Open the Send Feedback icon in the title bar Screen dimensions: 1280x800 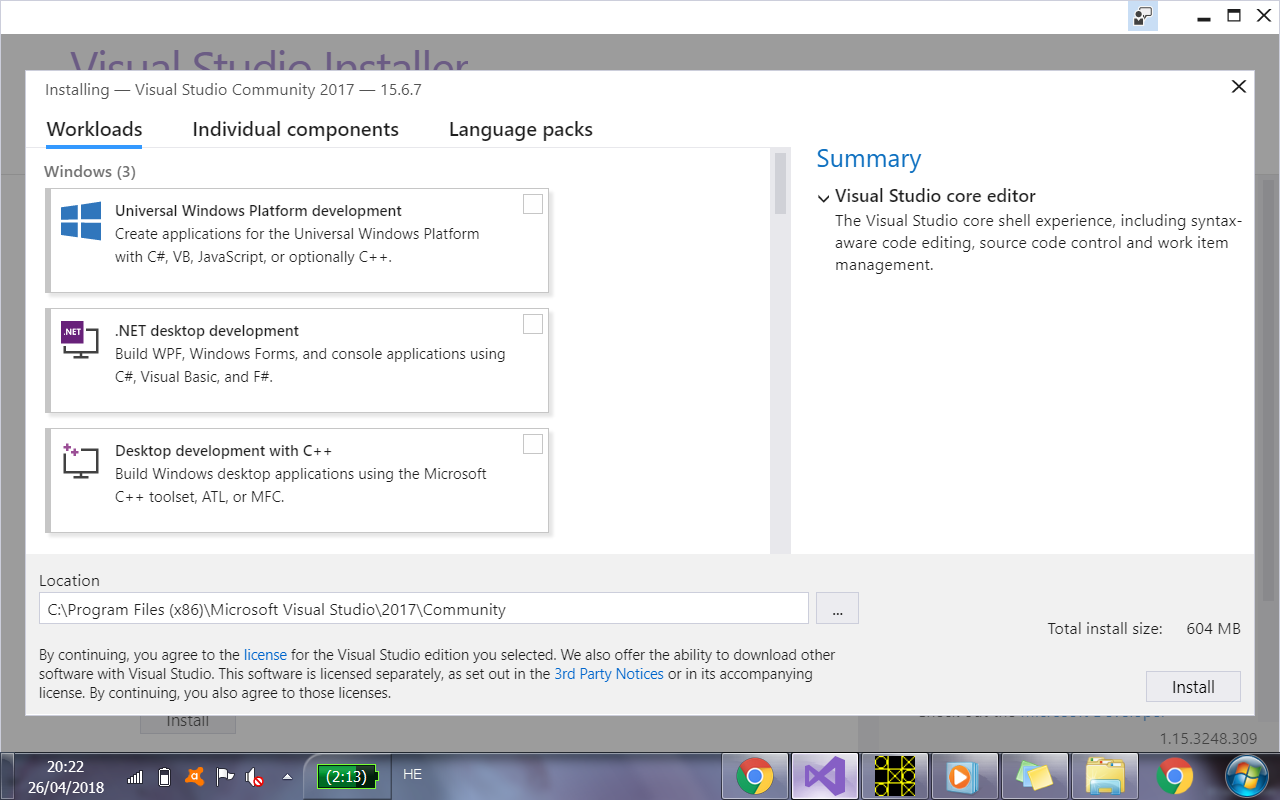(x=1142, y=15)
